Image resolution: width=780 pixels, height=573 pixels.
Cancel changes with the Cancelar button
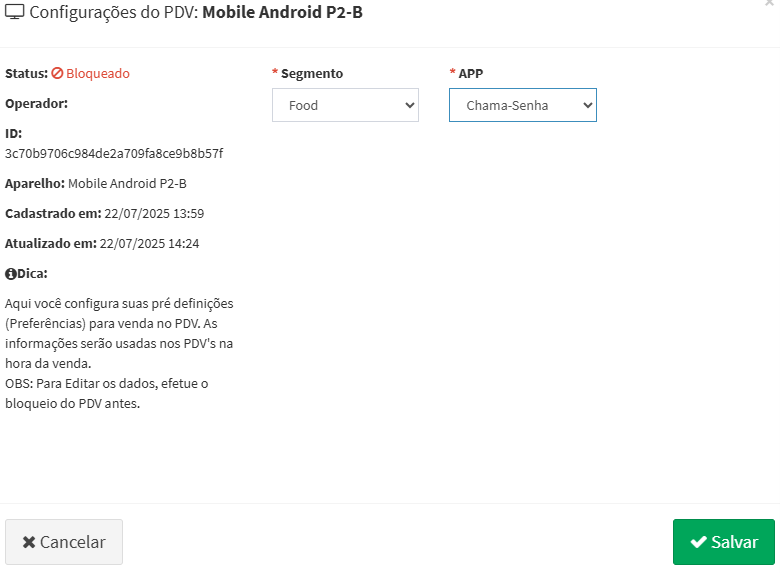click(x=64, y=542)
